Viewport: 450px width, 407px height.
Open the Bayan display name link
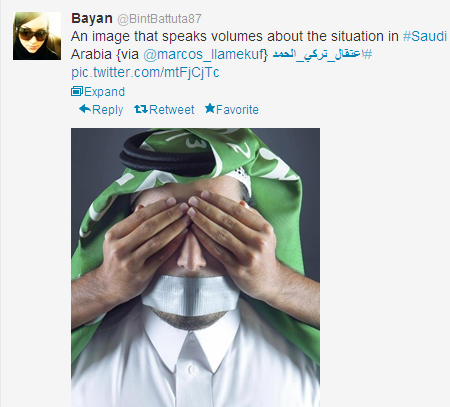92,18
